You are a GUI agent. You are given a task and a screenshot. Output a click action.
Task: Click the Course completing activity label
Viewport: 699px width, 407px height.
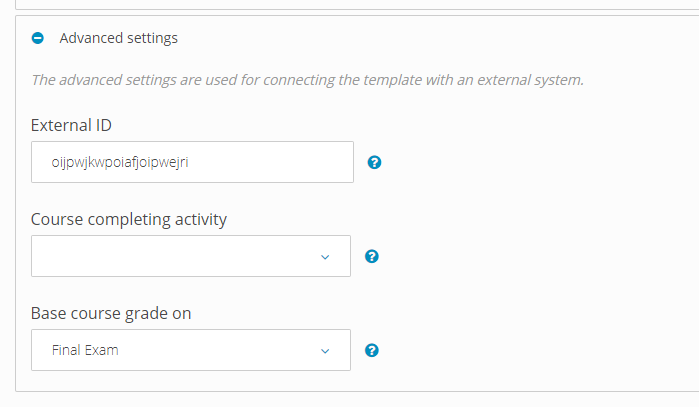(x=129, y=219)
